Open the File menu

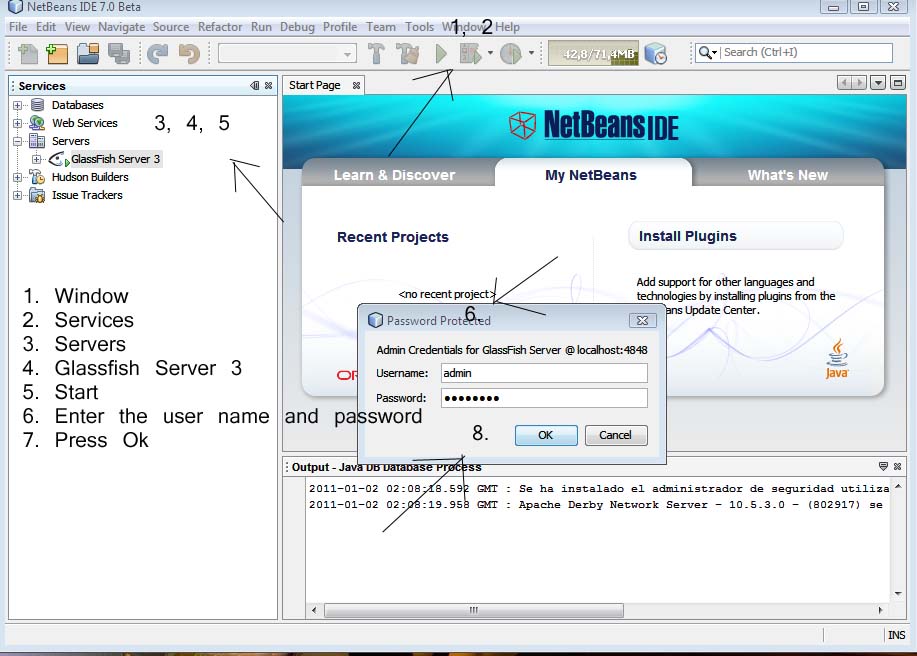click(x=18, y=27)
